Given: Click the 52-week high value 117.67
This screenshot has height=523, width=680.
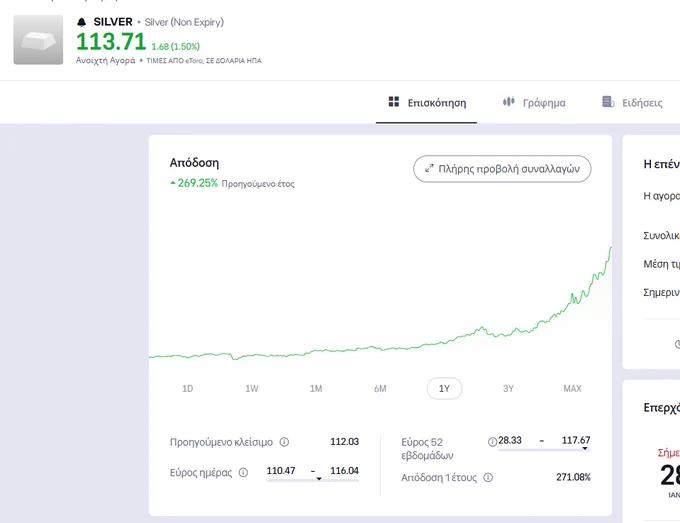Looking at the screenshot, I should [x=576, y=440].
